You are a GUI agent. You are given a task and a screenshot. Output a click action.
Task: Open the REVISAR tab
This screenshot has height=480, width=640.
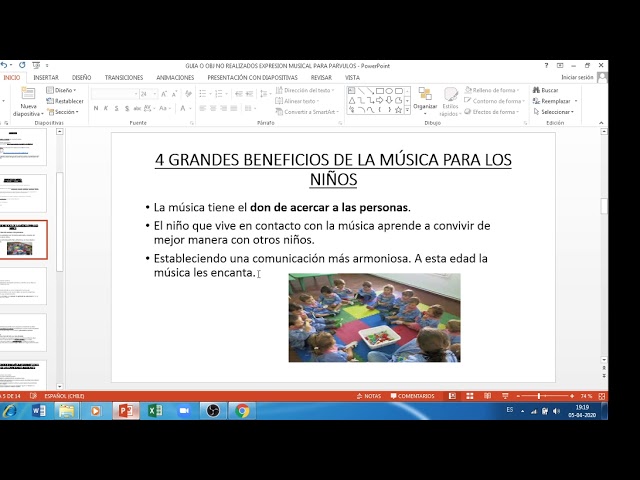(x=321, y=78)
